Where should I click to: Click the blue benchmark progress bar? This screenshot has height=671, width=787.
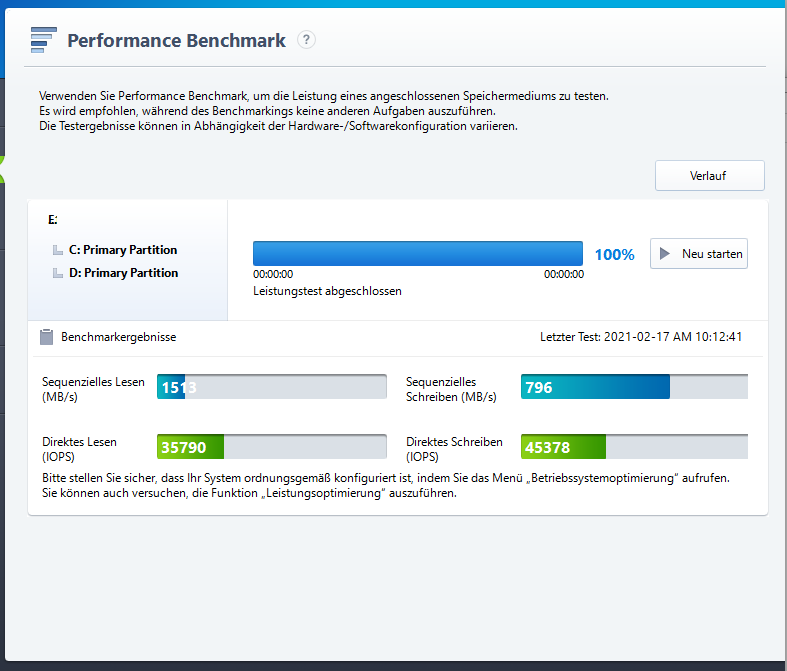point(417,253)
